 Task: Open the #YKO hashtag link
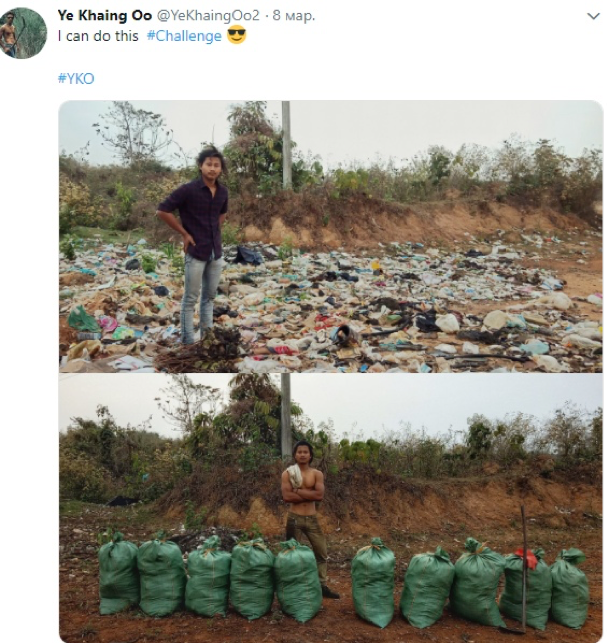(76, 78)
